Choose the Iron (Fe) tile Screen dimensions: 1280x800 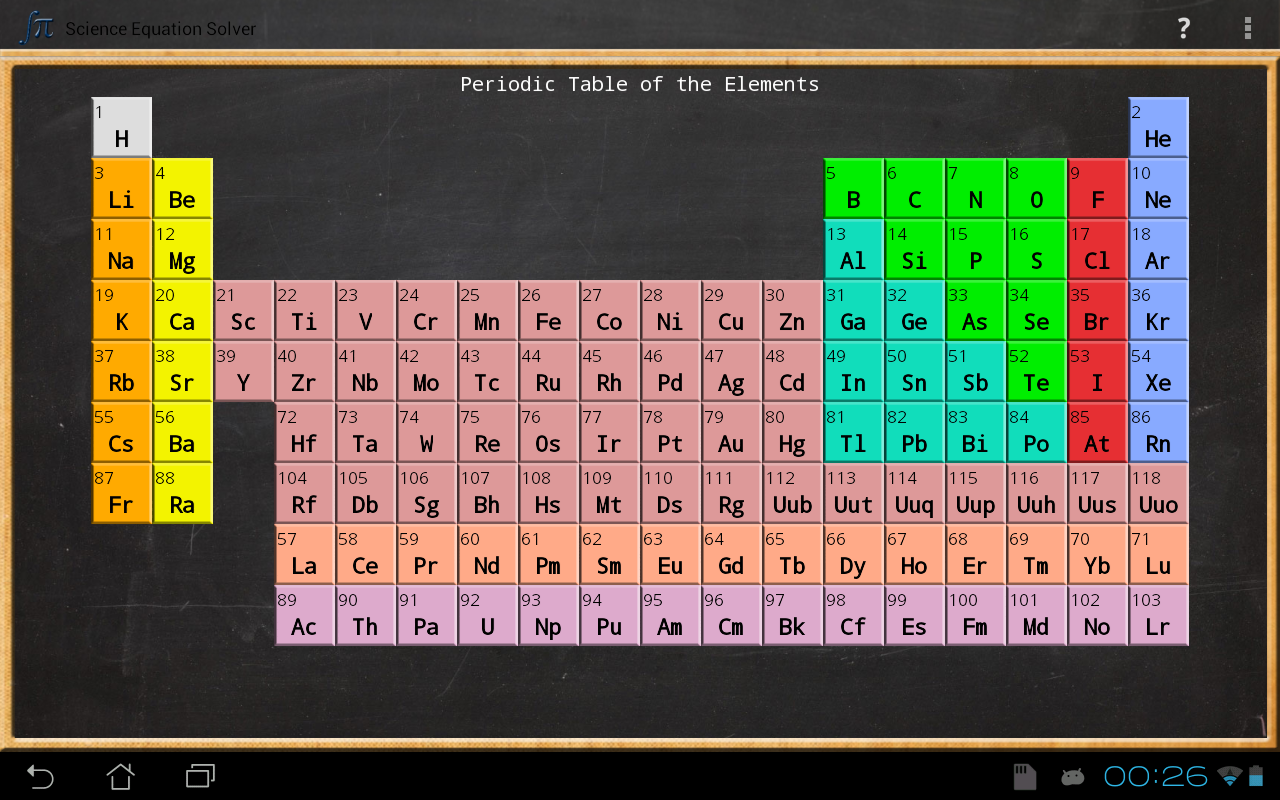tap(549, 310)
